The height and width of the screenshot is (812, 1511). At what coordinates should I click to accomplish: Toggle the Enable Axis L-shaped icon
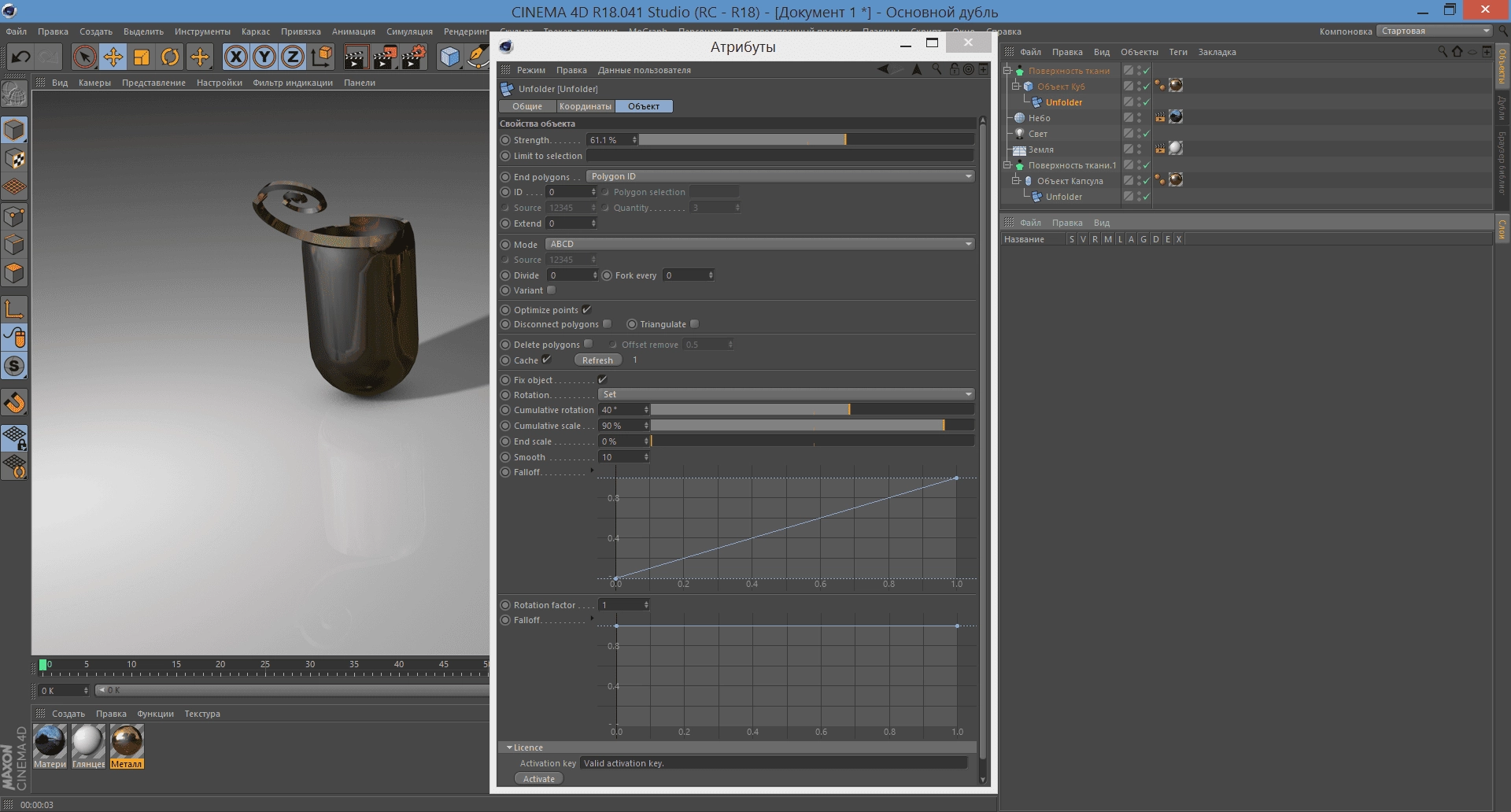click(x=15, y=308)
